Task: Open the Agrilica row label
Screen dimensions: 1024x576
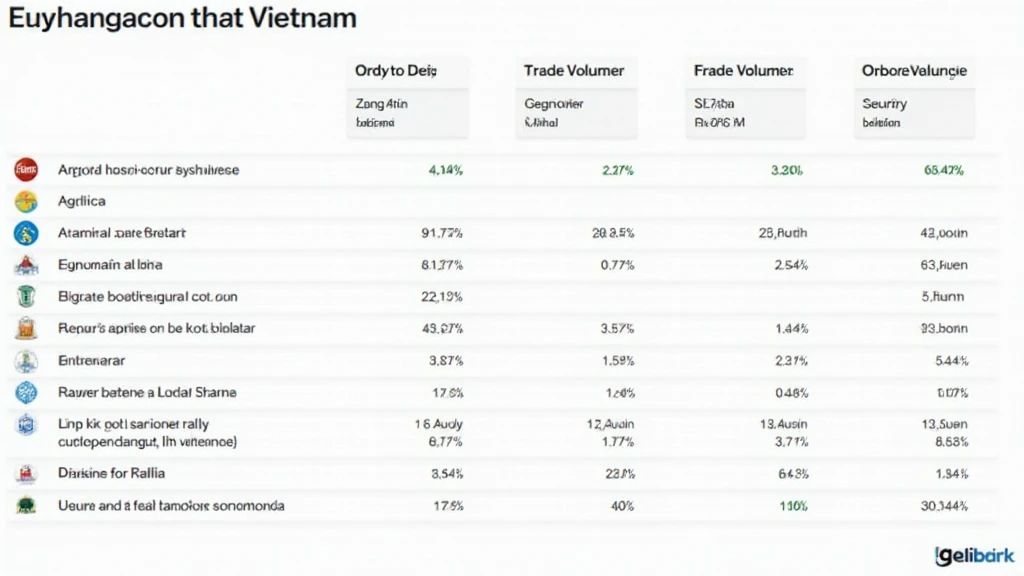Action: tap(82, 201)
